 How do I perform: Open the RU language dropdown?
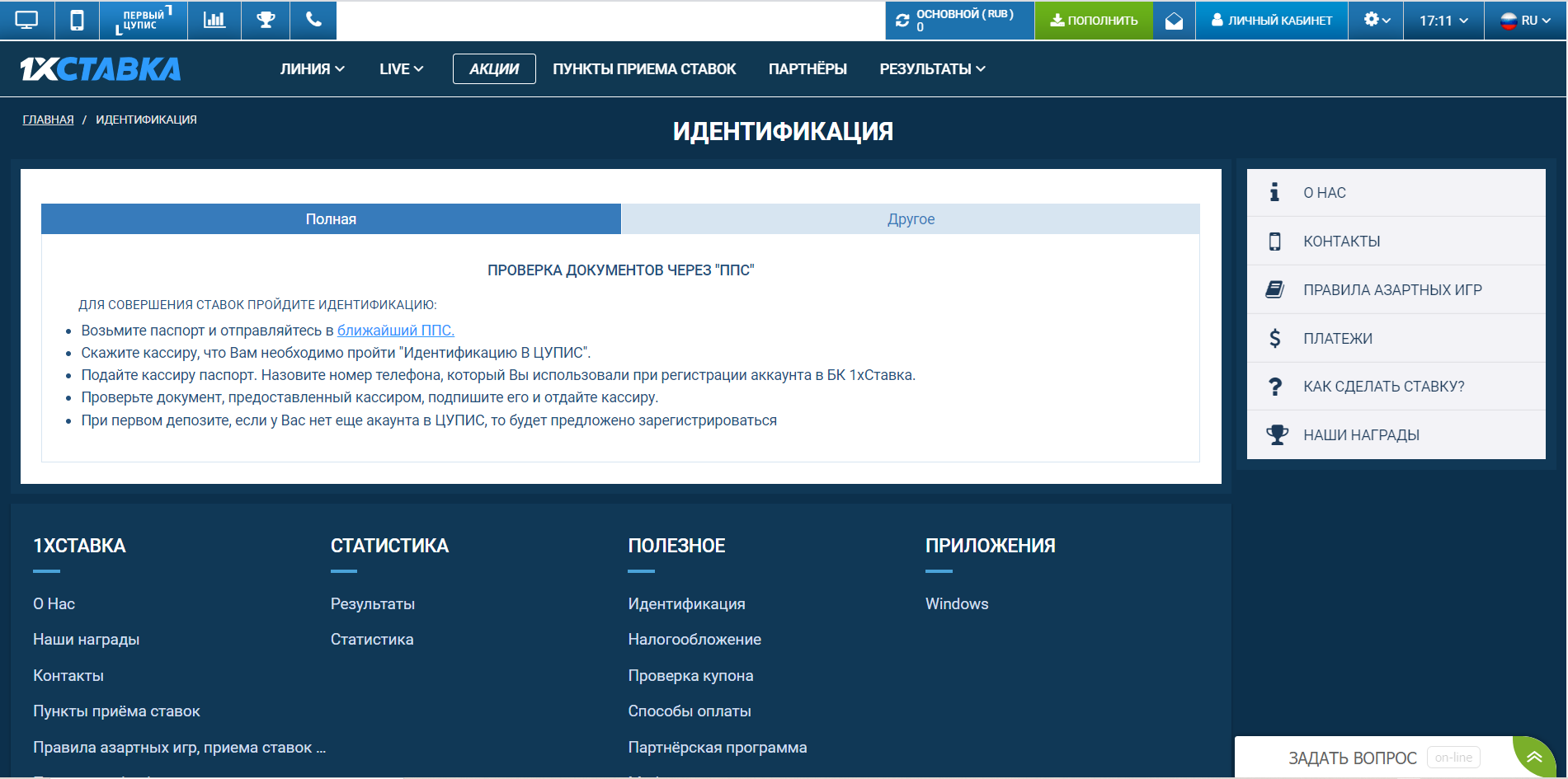(1525, 21)
